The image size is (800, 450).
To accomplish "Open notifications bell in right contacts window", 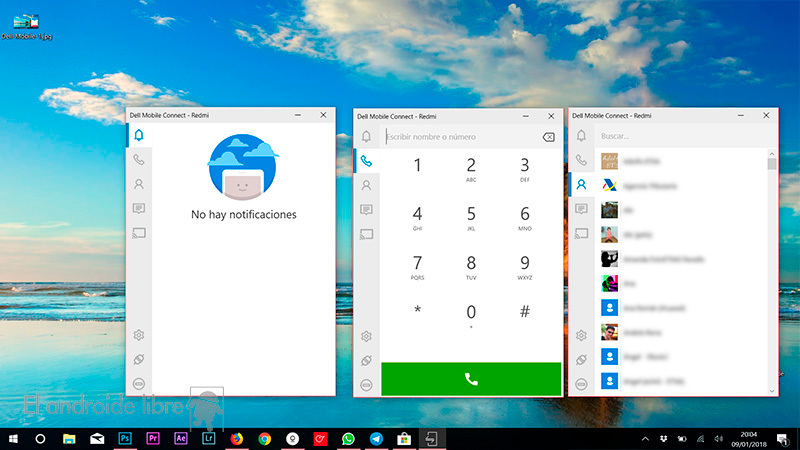I will (x=581, y=136).
